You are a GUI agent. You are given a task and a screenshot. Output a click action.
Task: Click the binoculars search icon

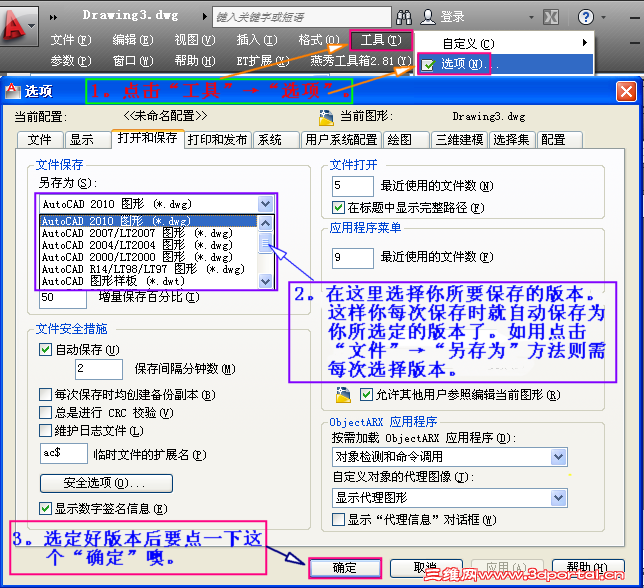point(404,17)
